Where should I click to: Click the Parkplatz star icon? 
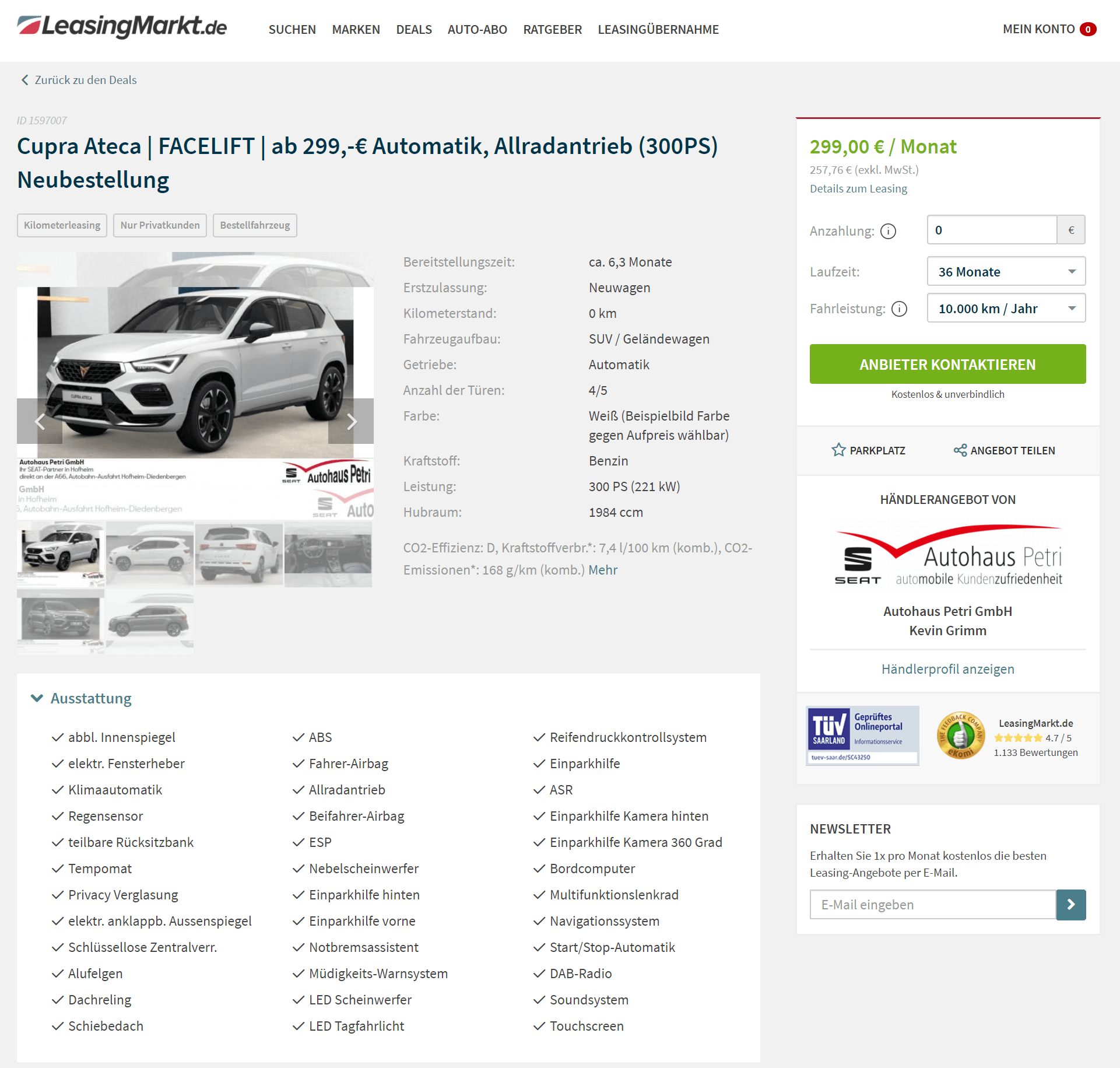[x=838, y=450]
